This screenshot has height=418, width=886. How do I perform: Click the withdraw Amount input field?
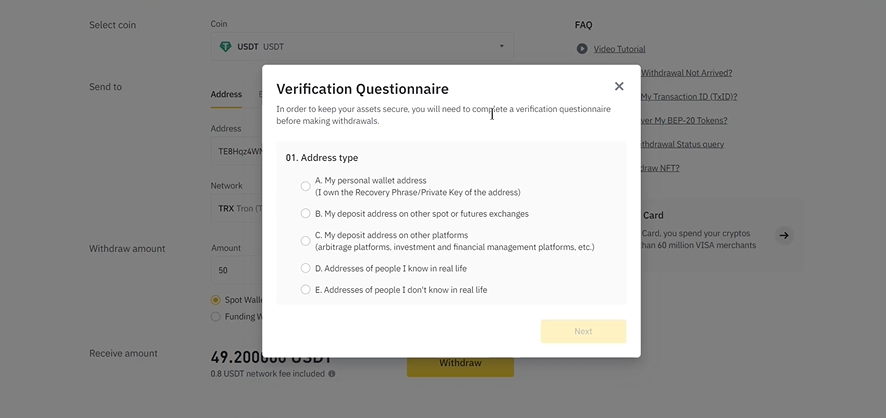[236, 270]
